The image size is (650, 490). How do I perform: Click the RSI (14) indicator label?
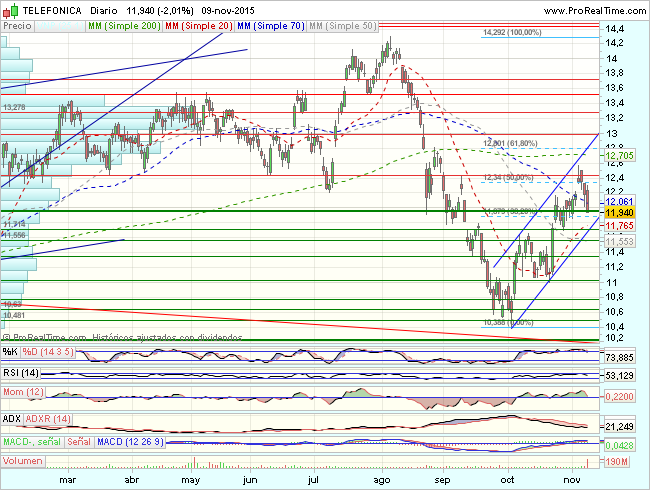coord(21,373)
